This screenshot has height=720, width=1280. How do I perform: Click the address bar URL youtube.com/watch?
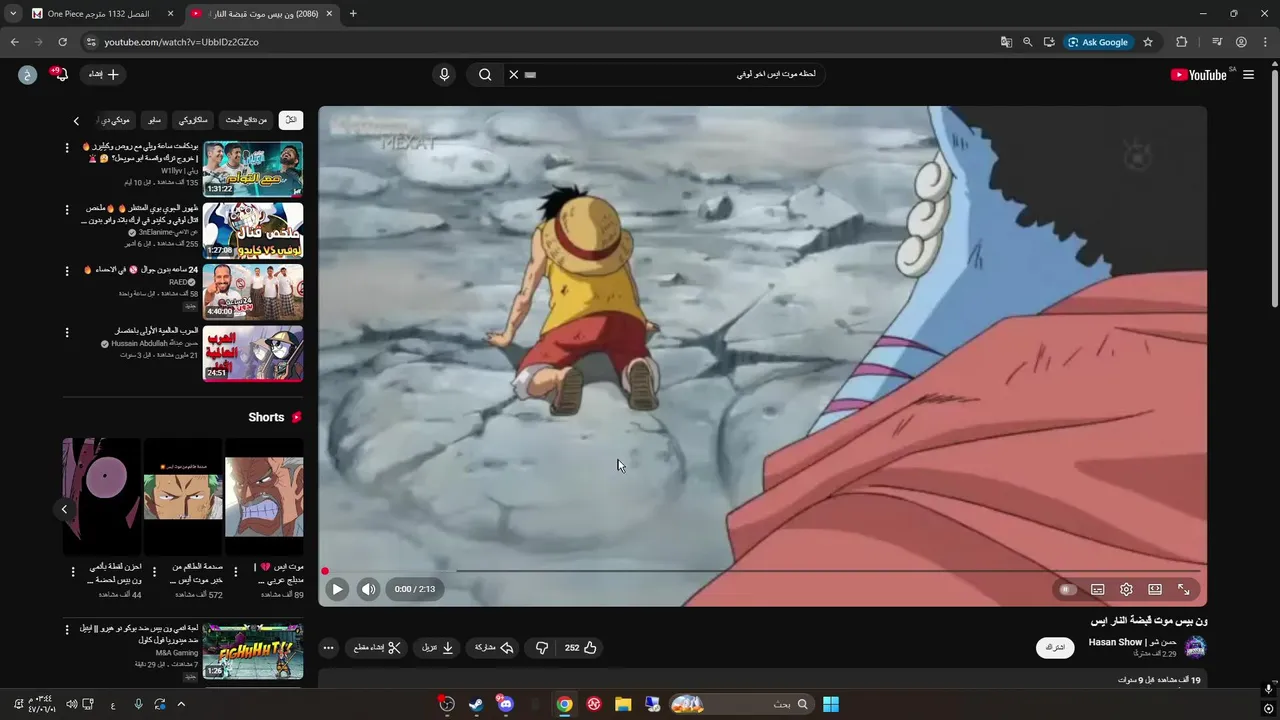tap(181, 42)
